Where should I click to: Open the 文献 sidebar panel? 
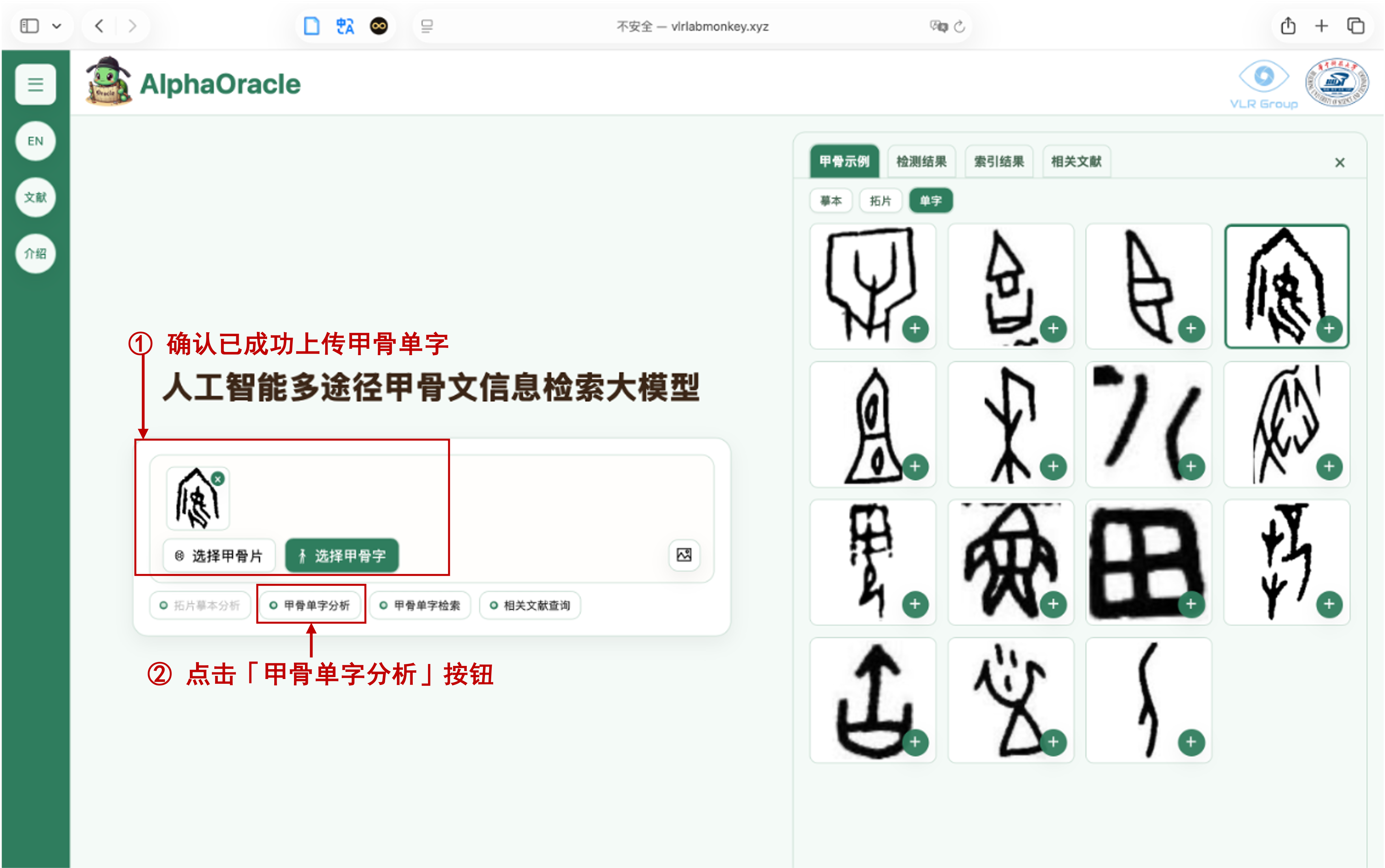(x=35, y=197)
